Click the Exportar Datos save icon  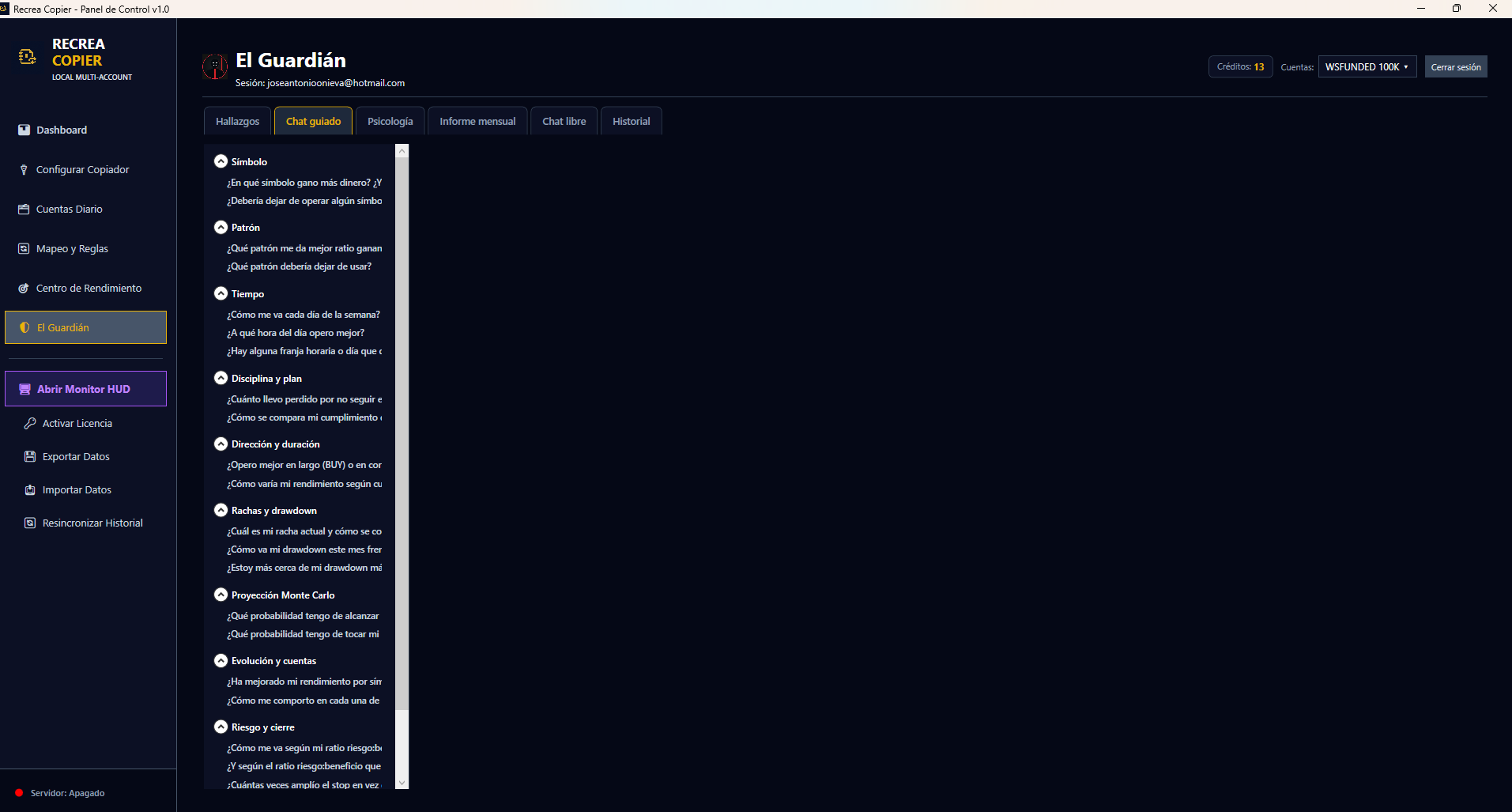(x=30, y=456)
